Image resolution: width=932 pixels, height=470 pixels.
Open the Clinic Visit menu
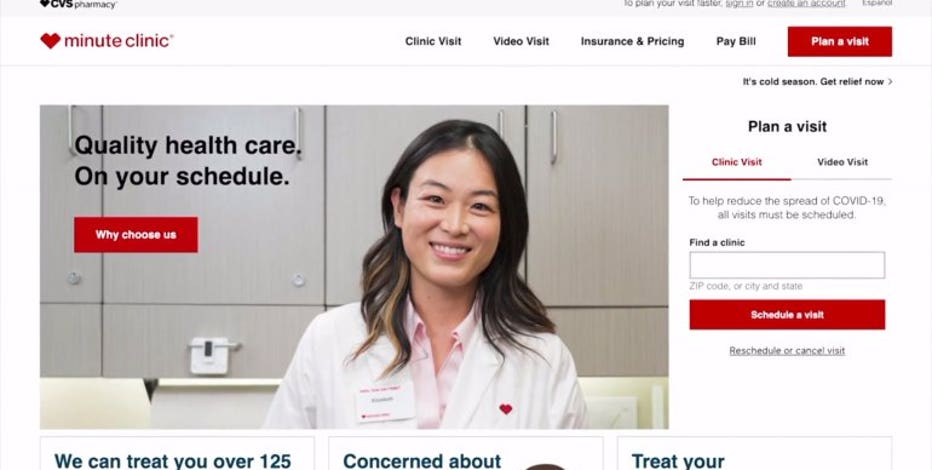tap(433, 42)
